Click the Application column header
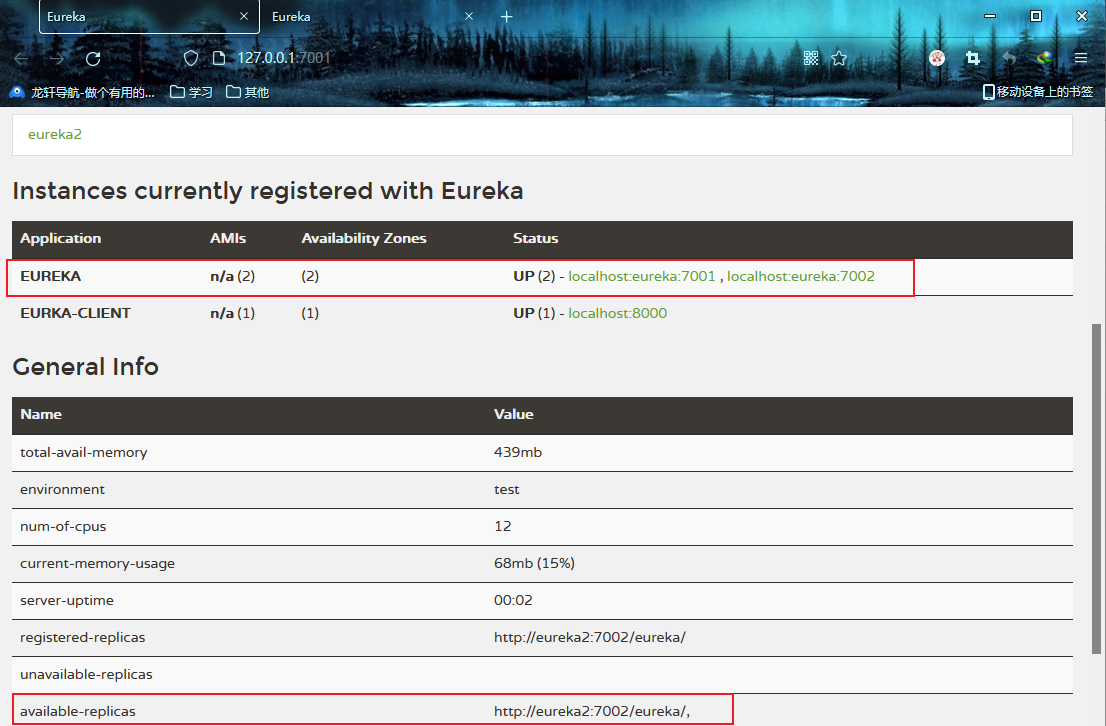The image size is (1106, 726). click(x=61, y=238)
